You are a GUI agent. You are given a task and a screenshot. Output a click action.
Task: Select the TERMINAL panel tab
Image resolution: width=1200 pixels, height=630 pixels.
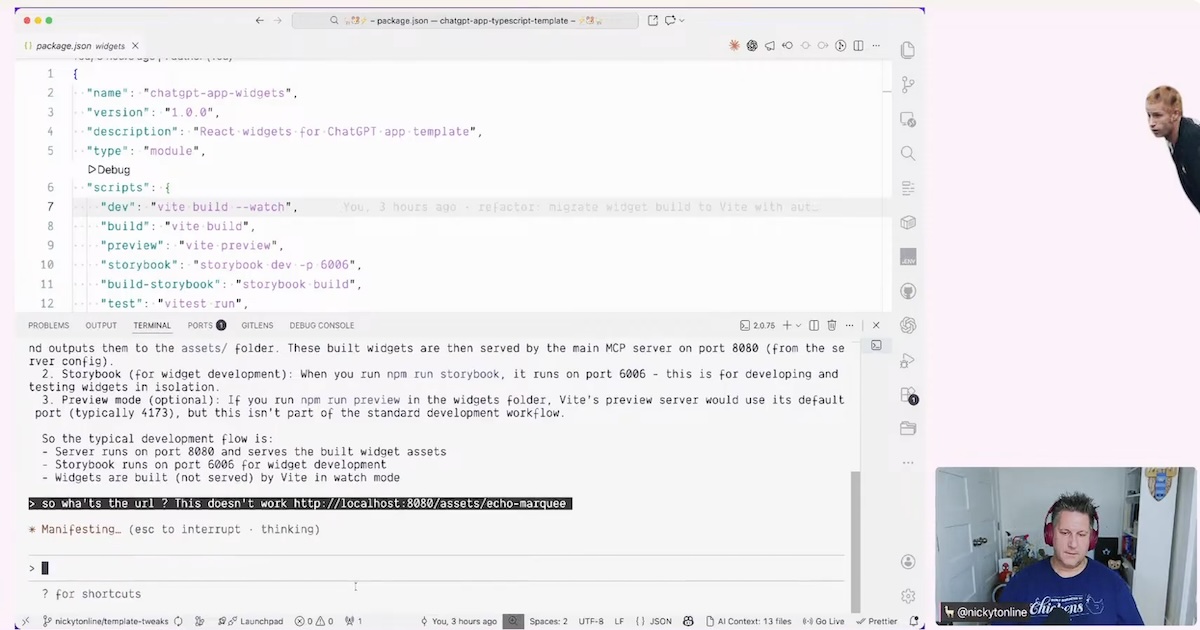coord(152,325)
